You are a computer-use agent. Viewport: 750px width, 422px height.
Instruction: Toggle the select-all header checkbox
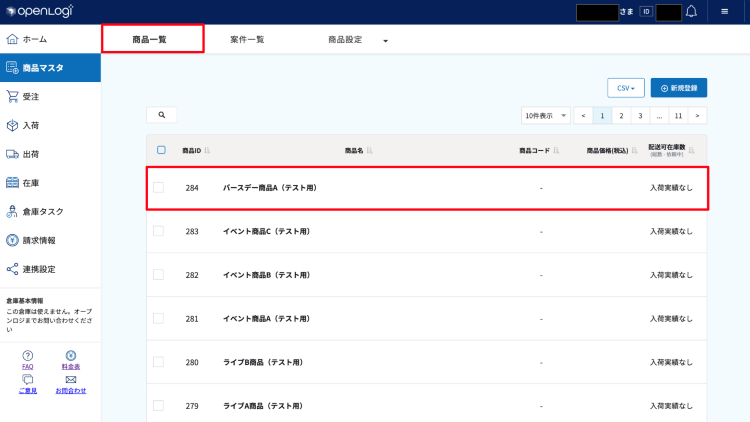pos(161,150)
